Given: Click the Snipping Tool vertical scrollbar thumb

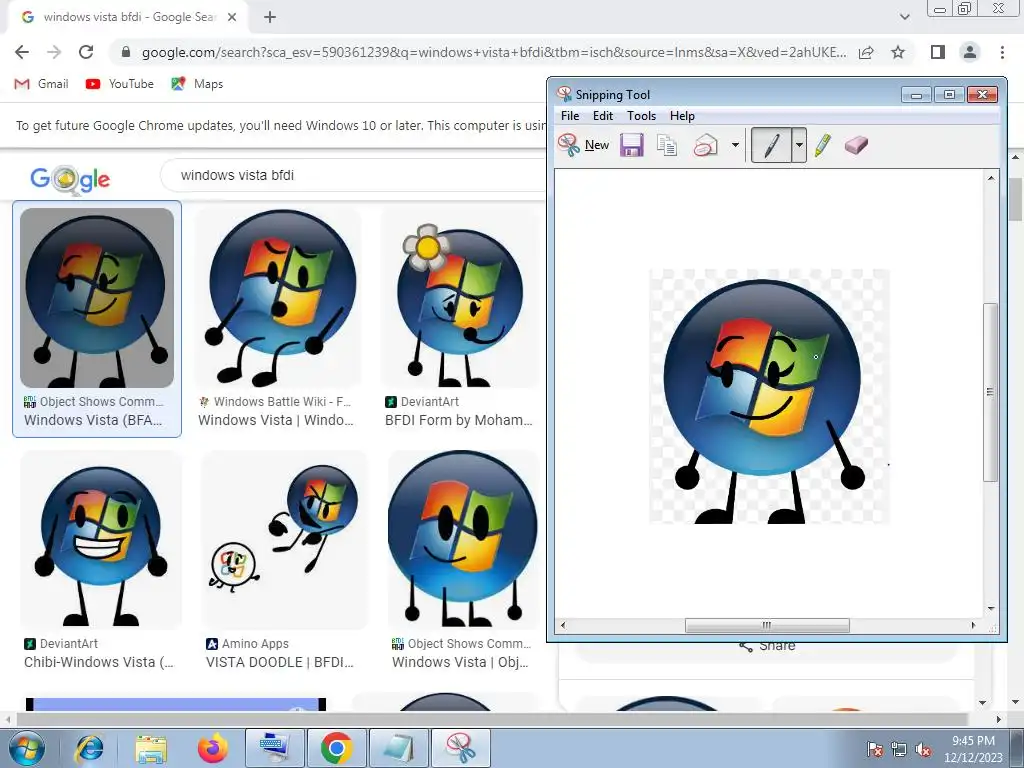Looking at the screenshot, I should tap(991, 392).
